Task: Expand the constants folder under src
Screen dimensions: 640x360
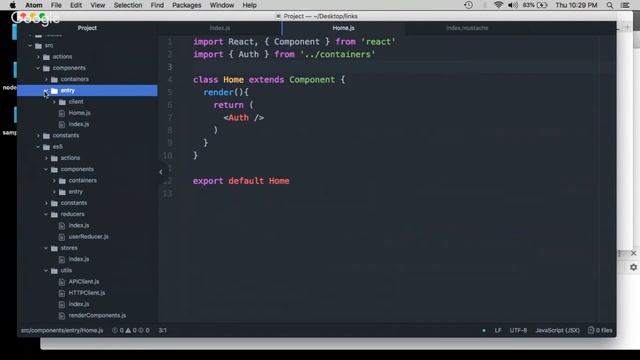Action: (38, 136)
